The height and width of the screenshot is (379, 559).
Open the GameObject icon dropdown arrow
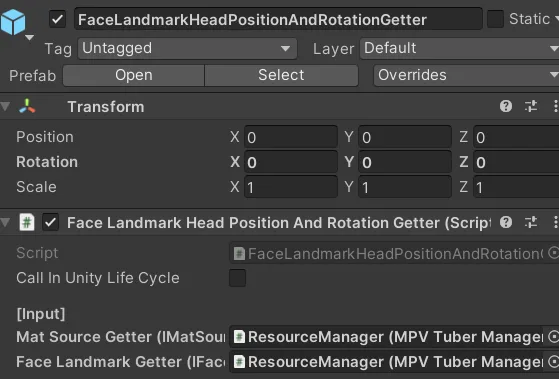coord(30,37)
